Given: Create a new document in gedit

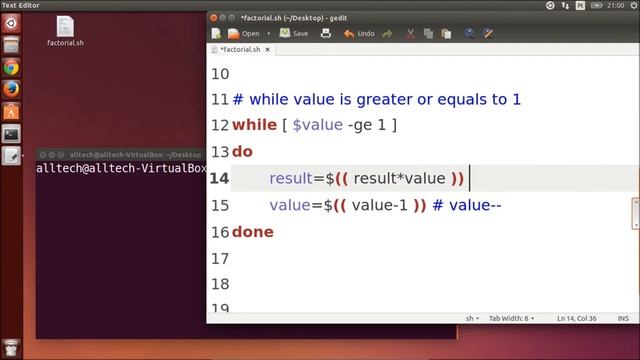Looking at the screenshot, I should tap(216, 33).
